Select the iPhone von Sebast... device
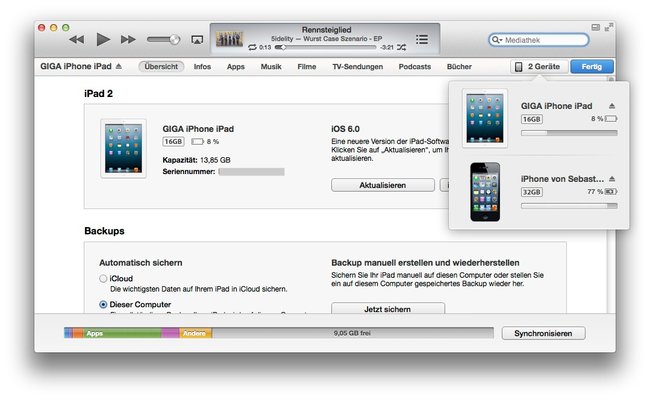 (x=539, y=192)
